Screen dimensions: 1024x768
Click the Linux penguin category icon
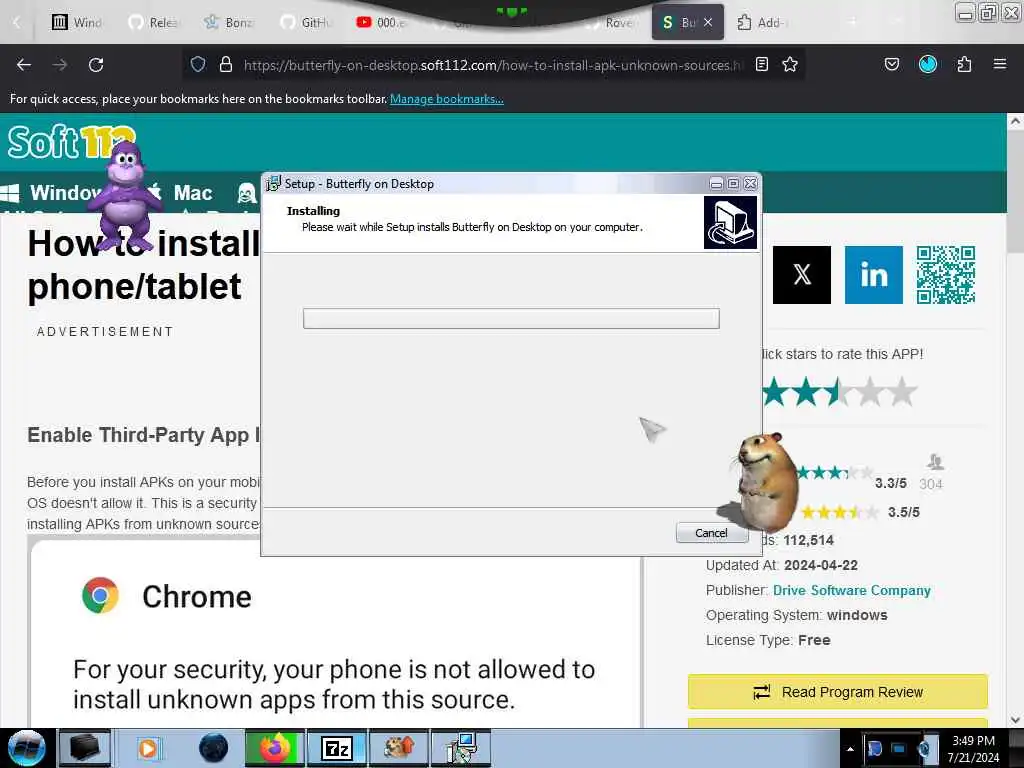point(247,193)
